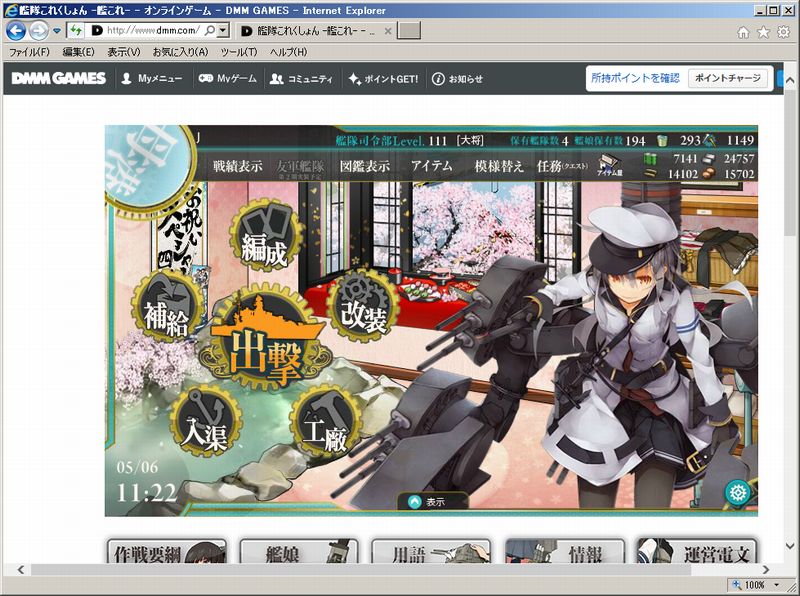
Task: Click the compatibility view refresh icon
Action: (x=76, y=31)
